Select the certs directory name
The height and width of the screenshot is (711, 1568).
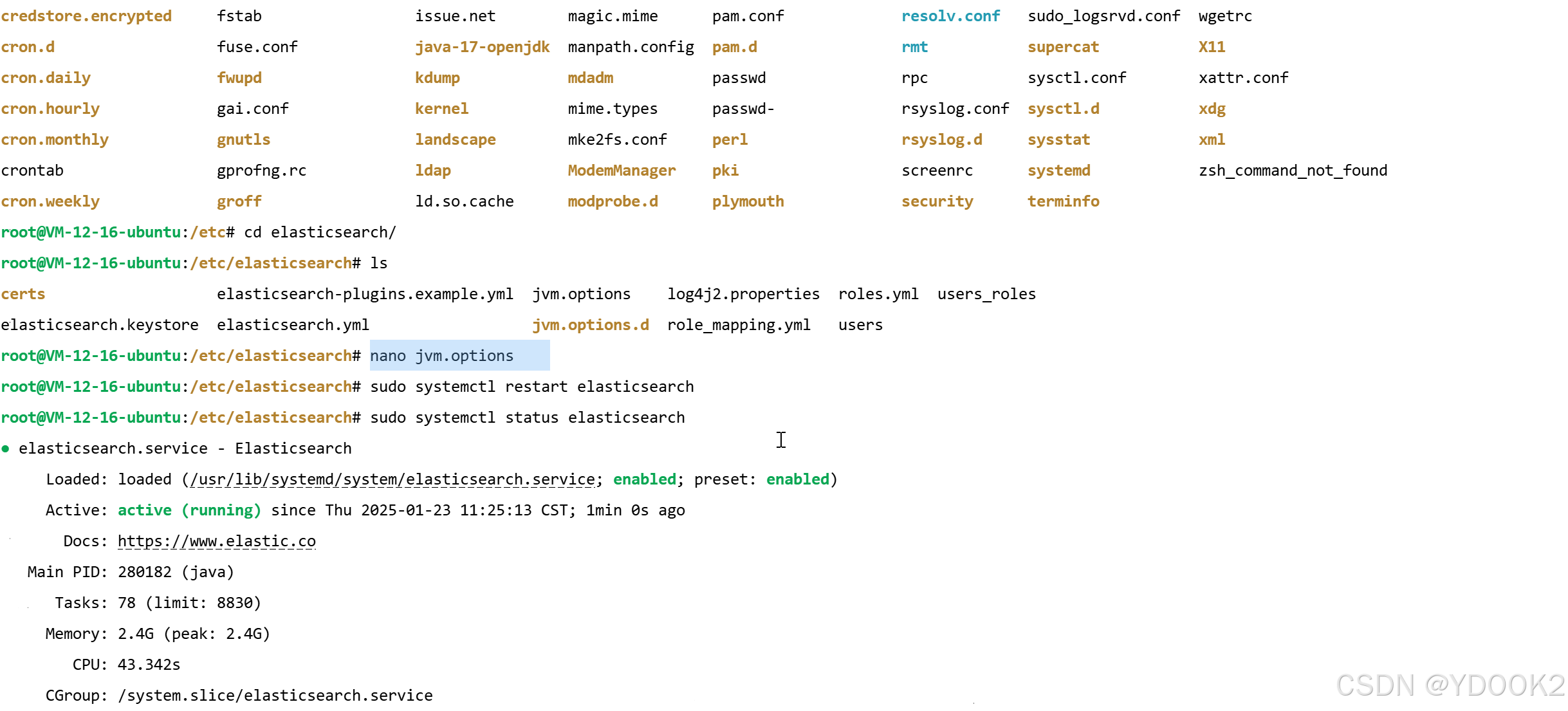click(23, 294)
